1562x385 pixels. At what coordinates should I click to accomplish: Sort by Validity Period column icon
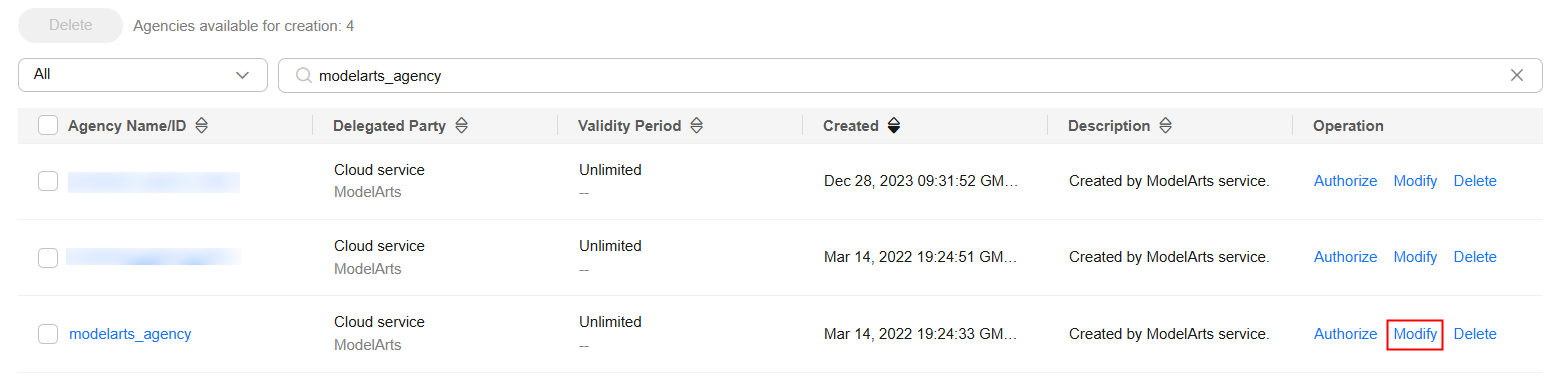point(697,126)
